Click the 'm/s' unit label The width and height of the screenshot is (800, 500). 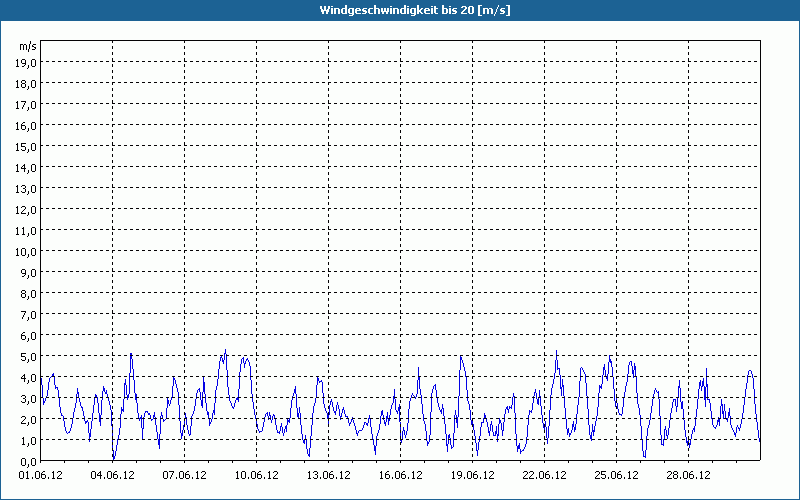coord(28,46)
